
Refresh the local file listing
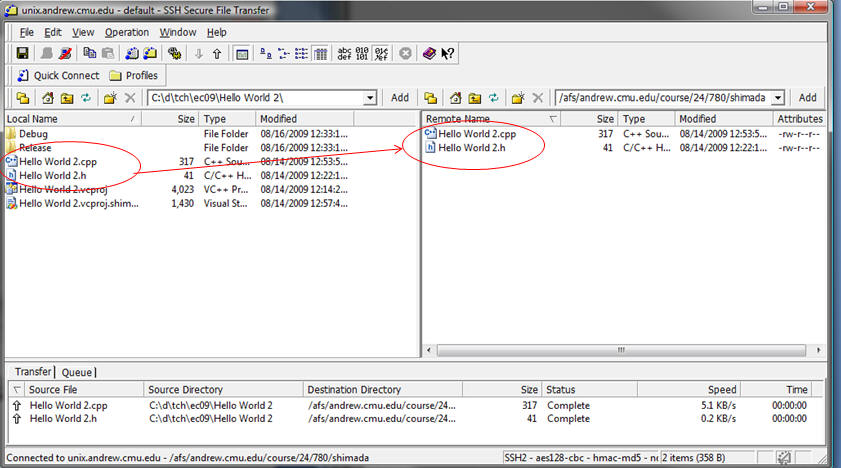coord(86,98)
